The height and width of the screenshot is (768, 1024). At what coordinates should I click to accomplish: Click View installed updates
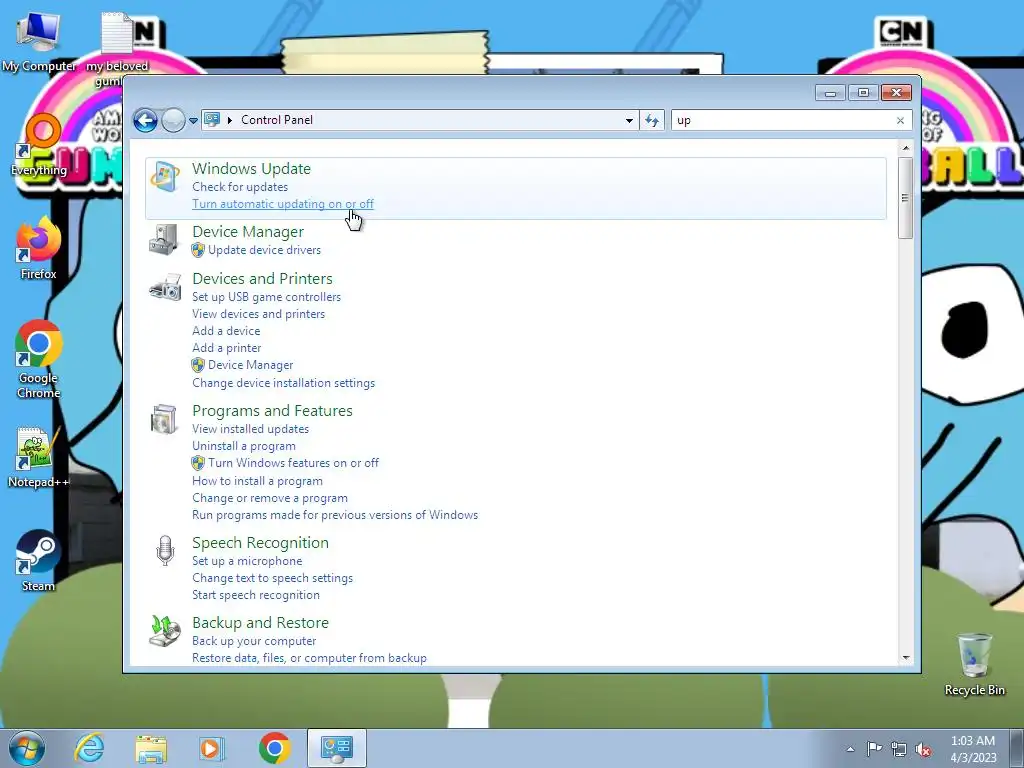(250, 429)
